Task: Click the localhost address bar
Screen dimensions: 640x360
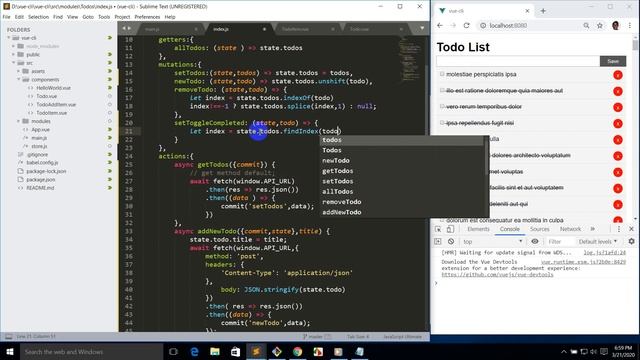Action: (x=531, y=25)
